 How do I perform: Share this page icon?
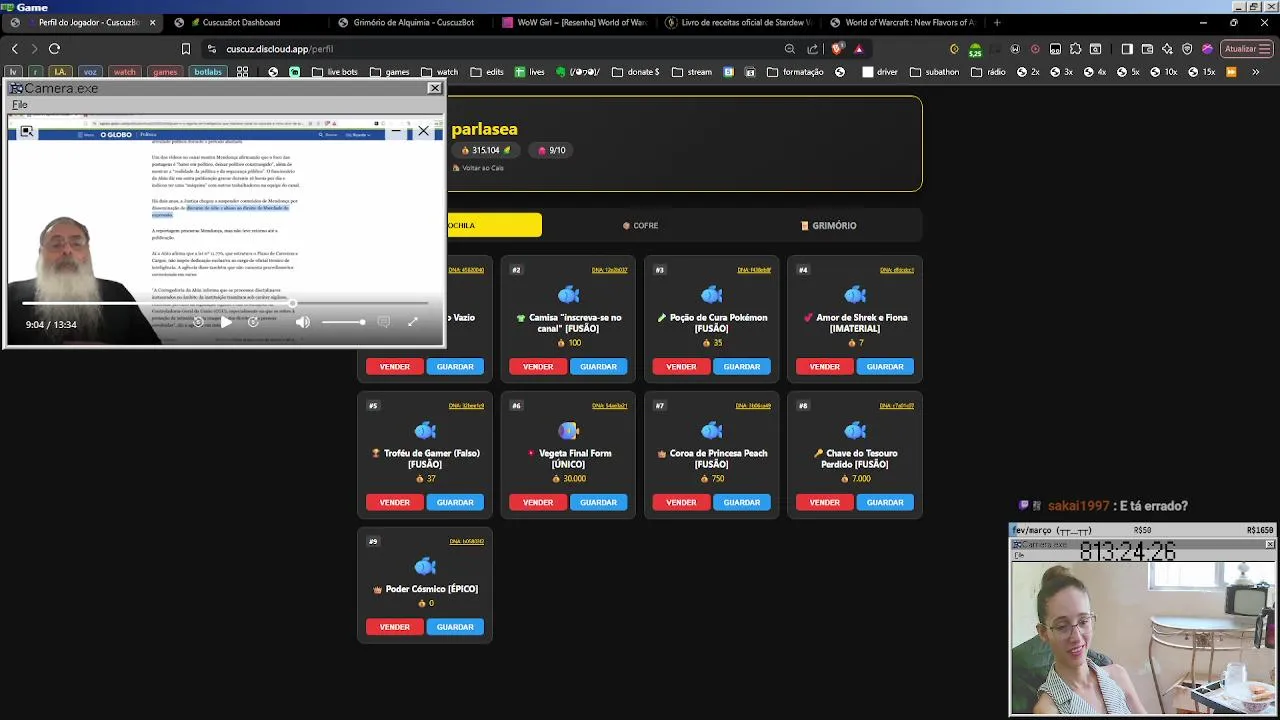point(812,48)
